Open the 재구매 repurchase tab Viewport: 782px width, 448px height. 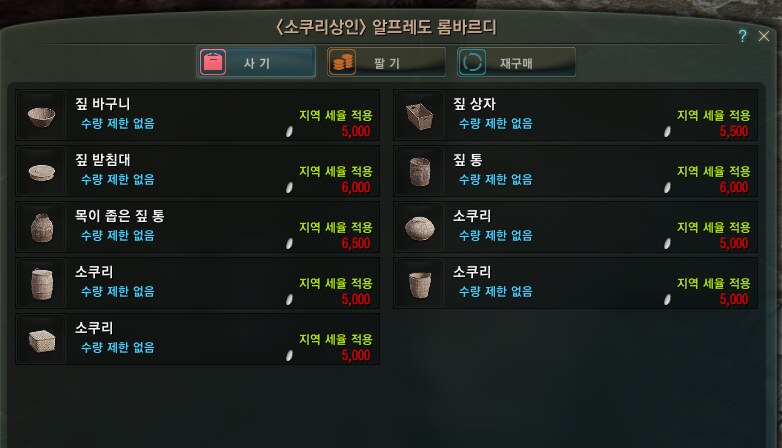[516, 62]
